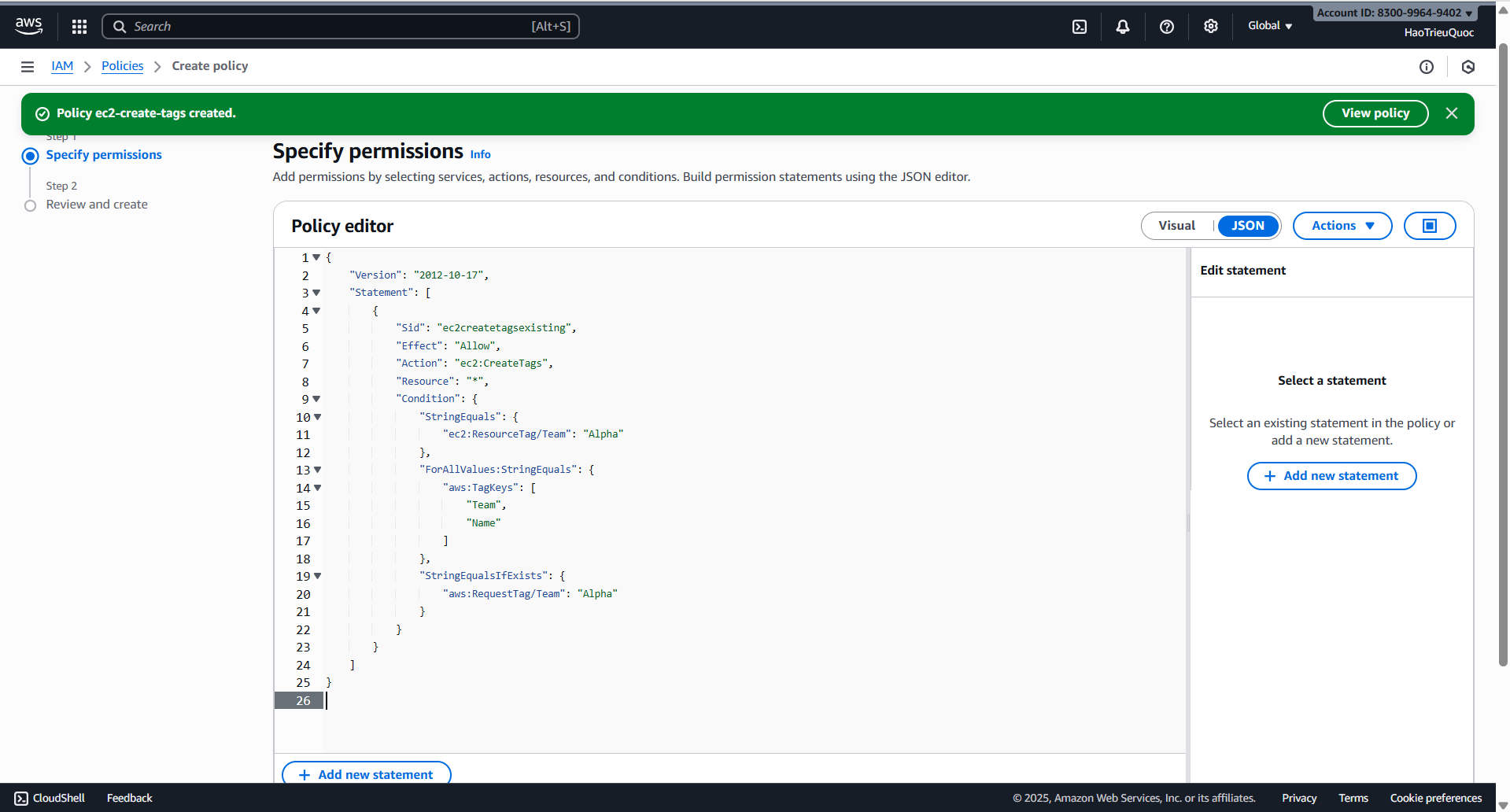Click the AWS logo to go home
1510x812 pixels.
click(x=28, y=25)
